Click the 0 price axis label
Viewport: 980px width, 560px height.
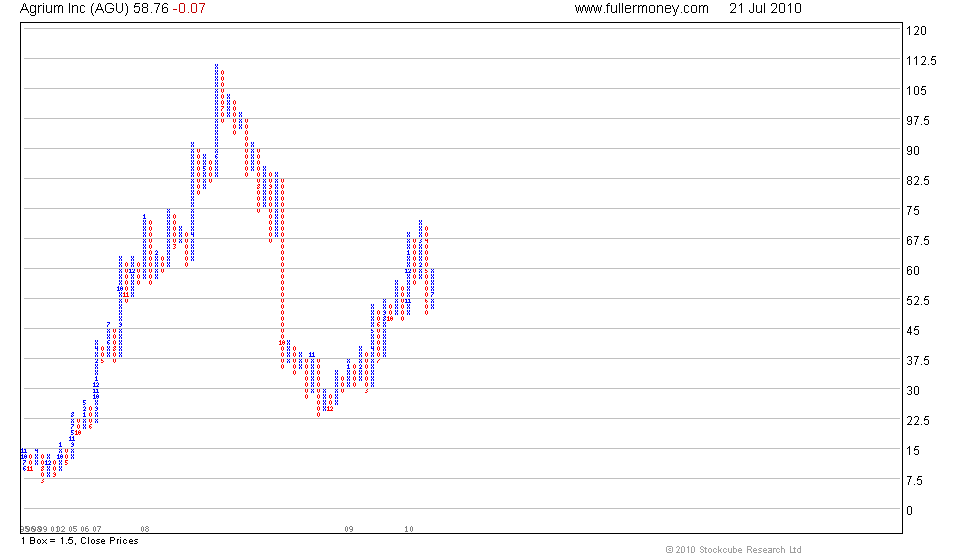(909, 511)
